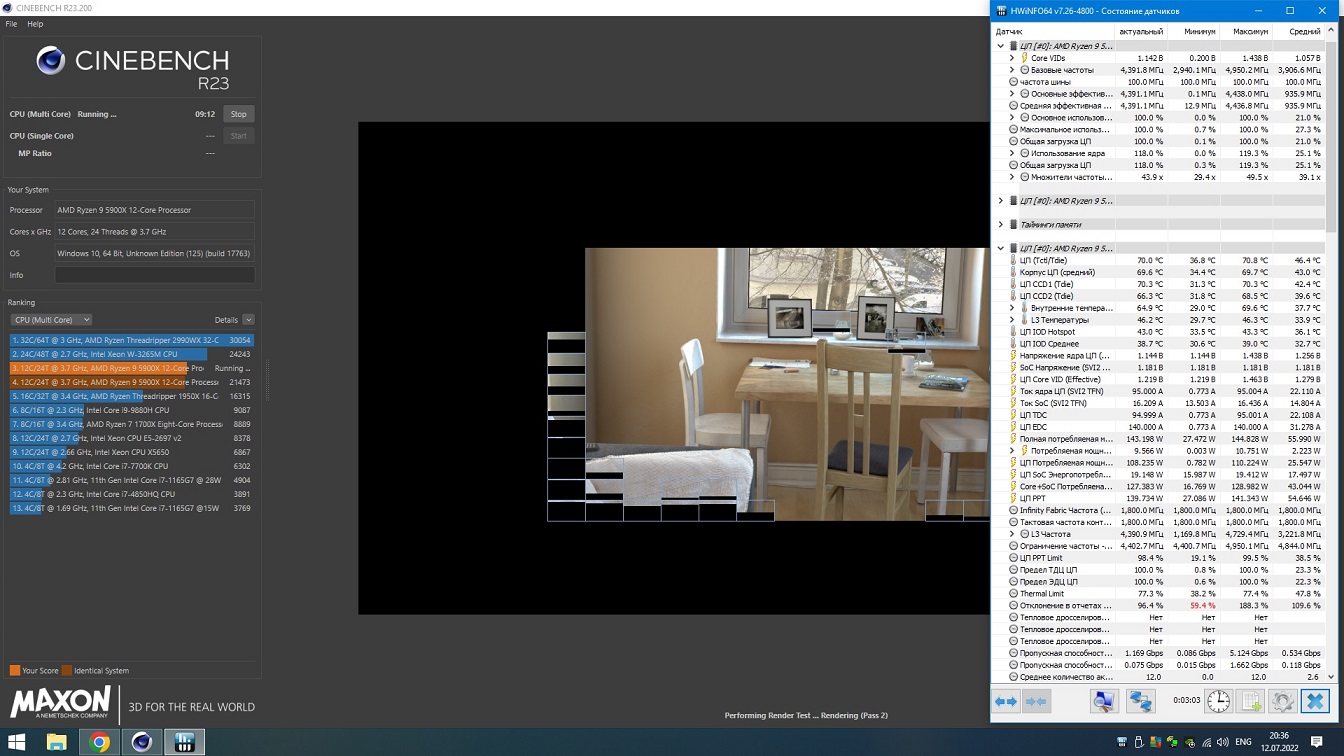
Task: Reset the HWiNFO elapsed-time clock
Action: point(1218,702)
